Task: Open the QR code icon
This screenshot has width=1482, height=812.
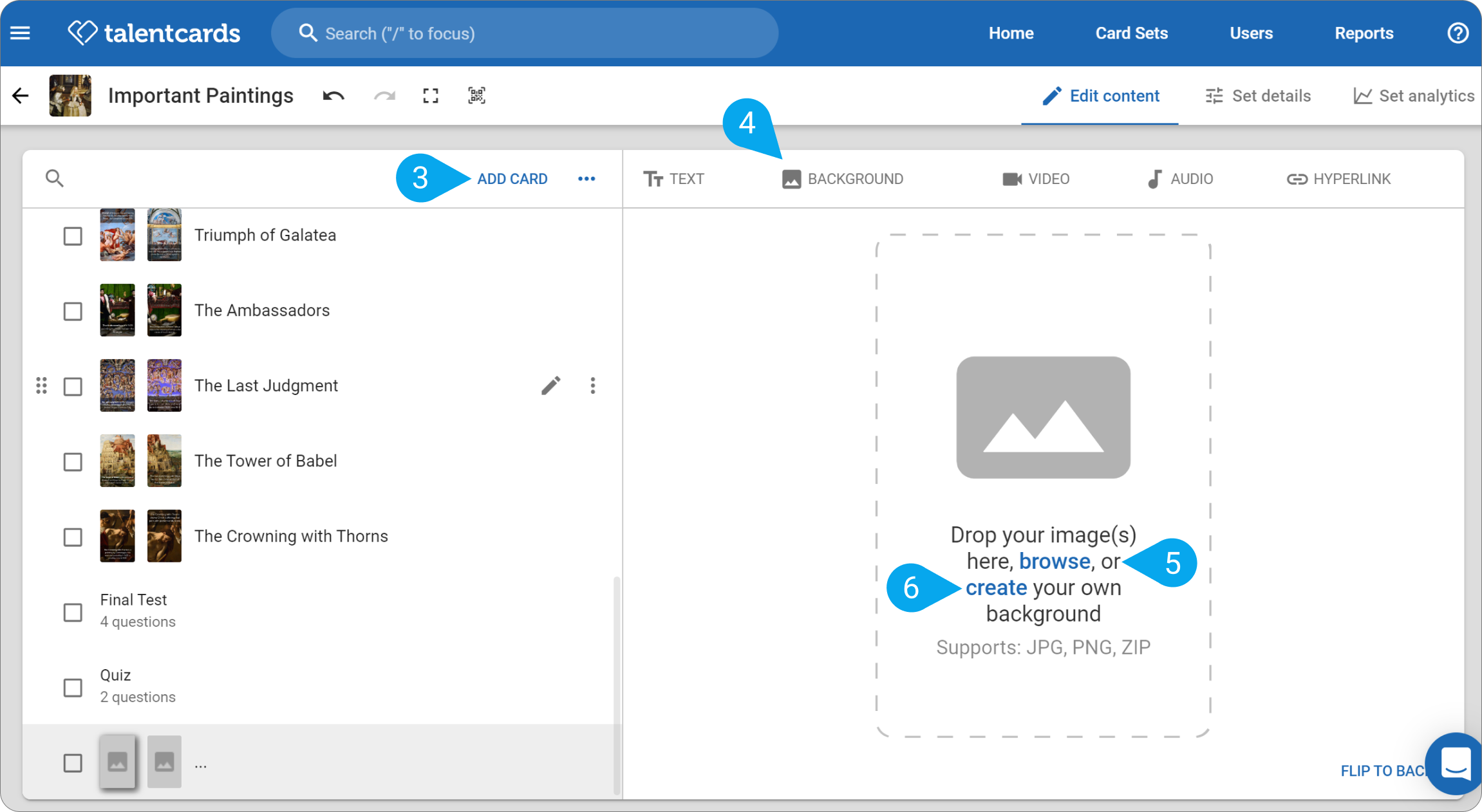Action: (x=476, y=96)
